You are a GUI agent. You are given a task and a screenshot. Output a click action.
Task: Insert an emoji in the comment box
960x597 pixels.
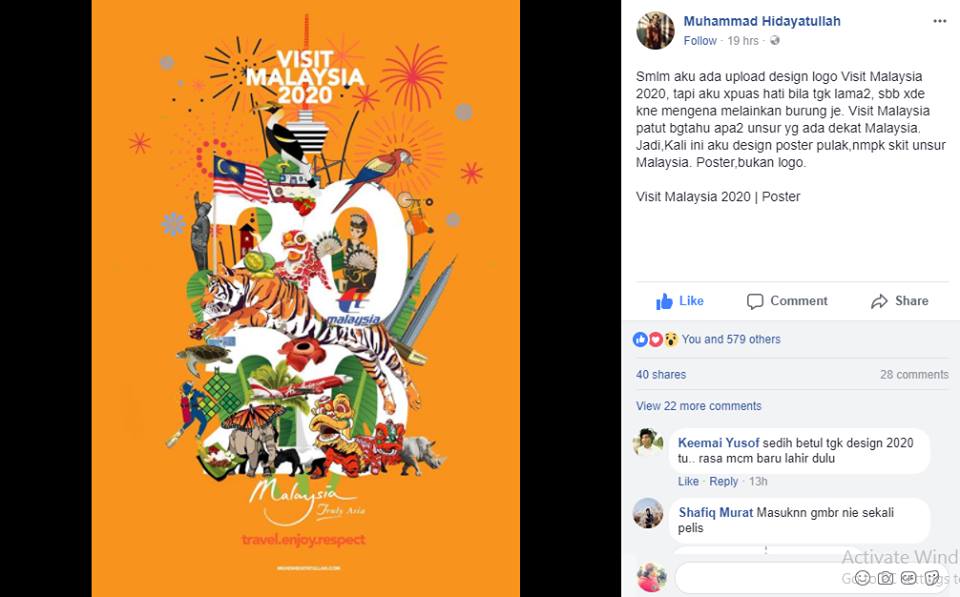coord(862,577)
